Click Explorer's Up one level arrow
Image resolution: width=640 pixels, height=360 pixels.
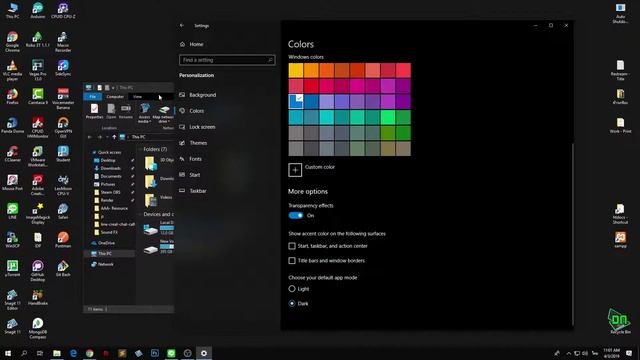(x=114, y=137)
